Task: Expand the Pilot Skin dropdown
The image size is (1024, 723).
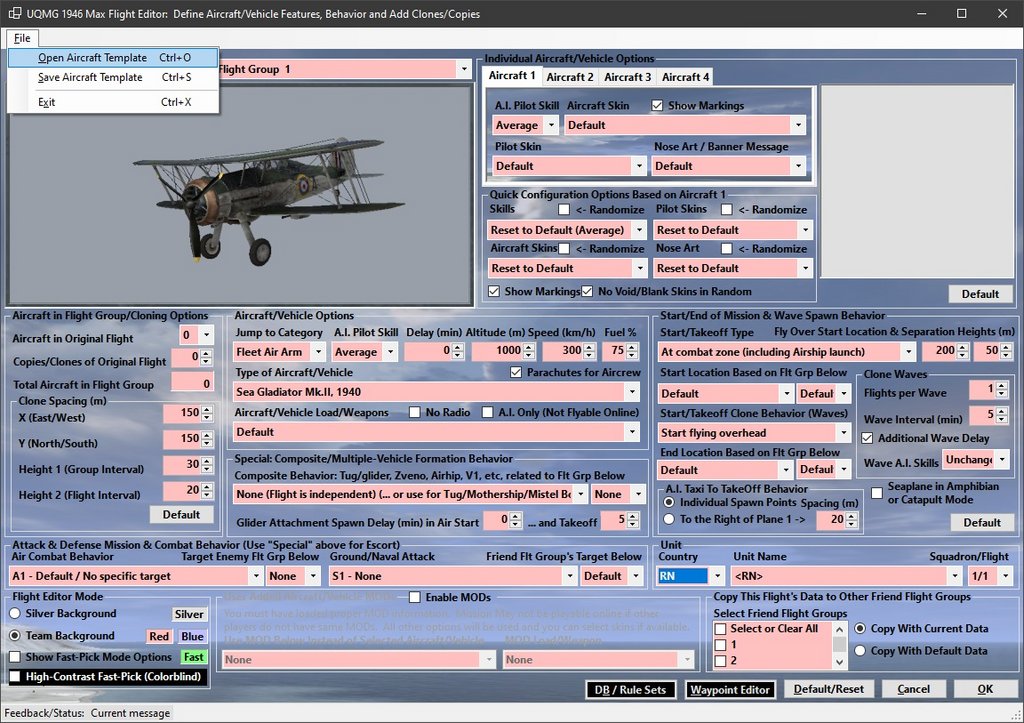Action: (x=640, y=166)
